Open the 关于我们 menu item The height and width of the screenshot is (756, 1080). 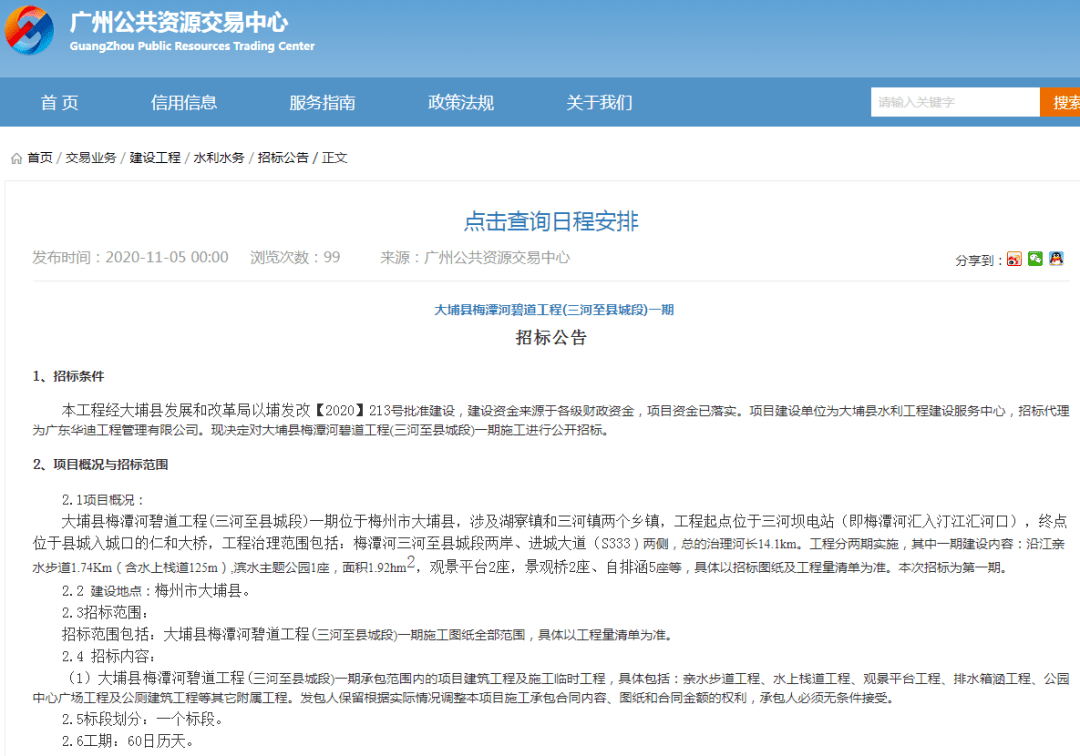click(597, 102)
